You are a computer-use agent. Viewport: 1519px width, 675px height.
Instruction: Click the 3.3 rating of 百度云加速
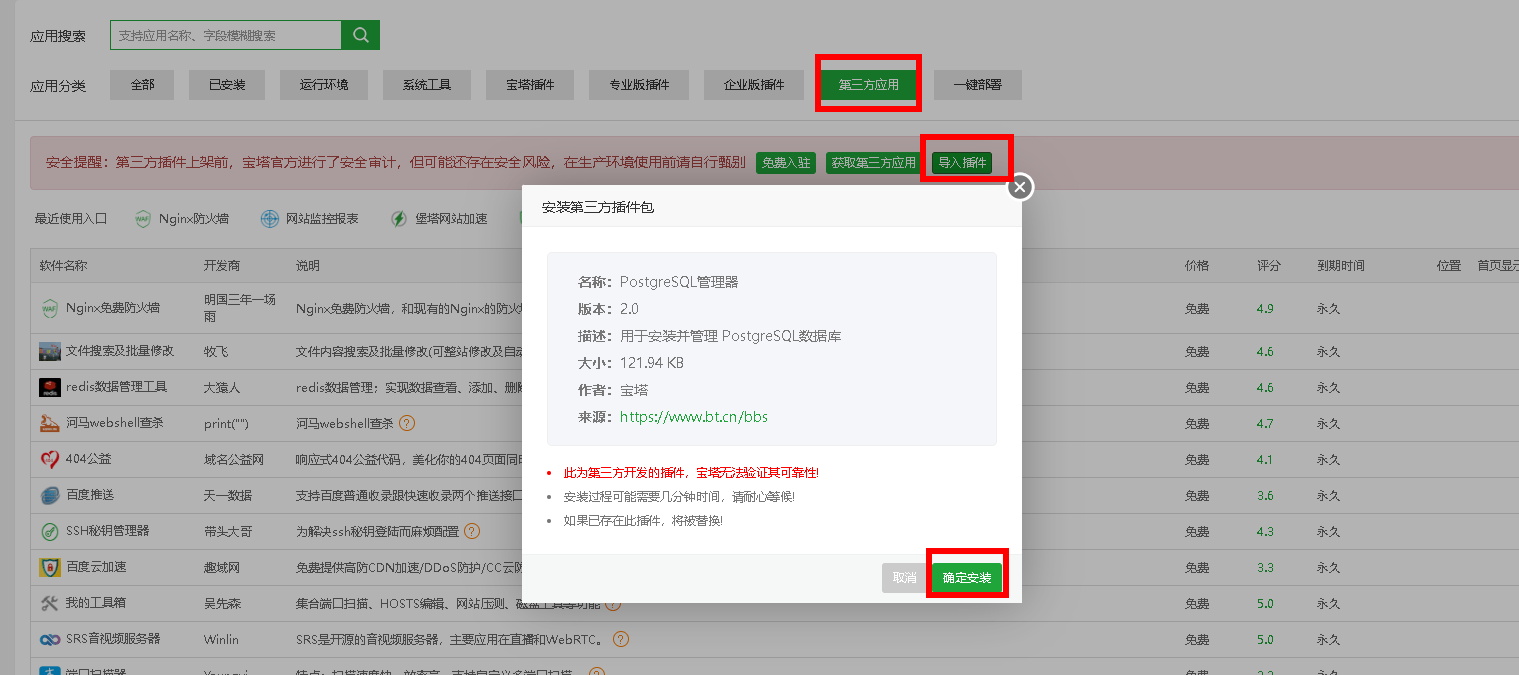pos(1265,567)
